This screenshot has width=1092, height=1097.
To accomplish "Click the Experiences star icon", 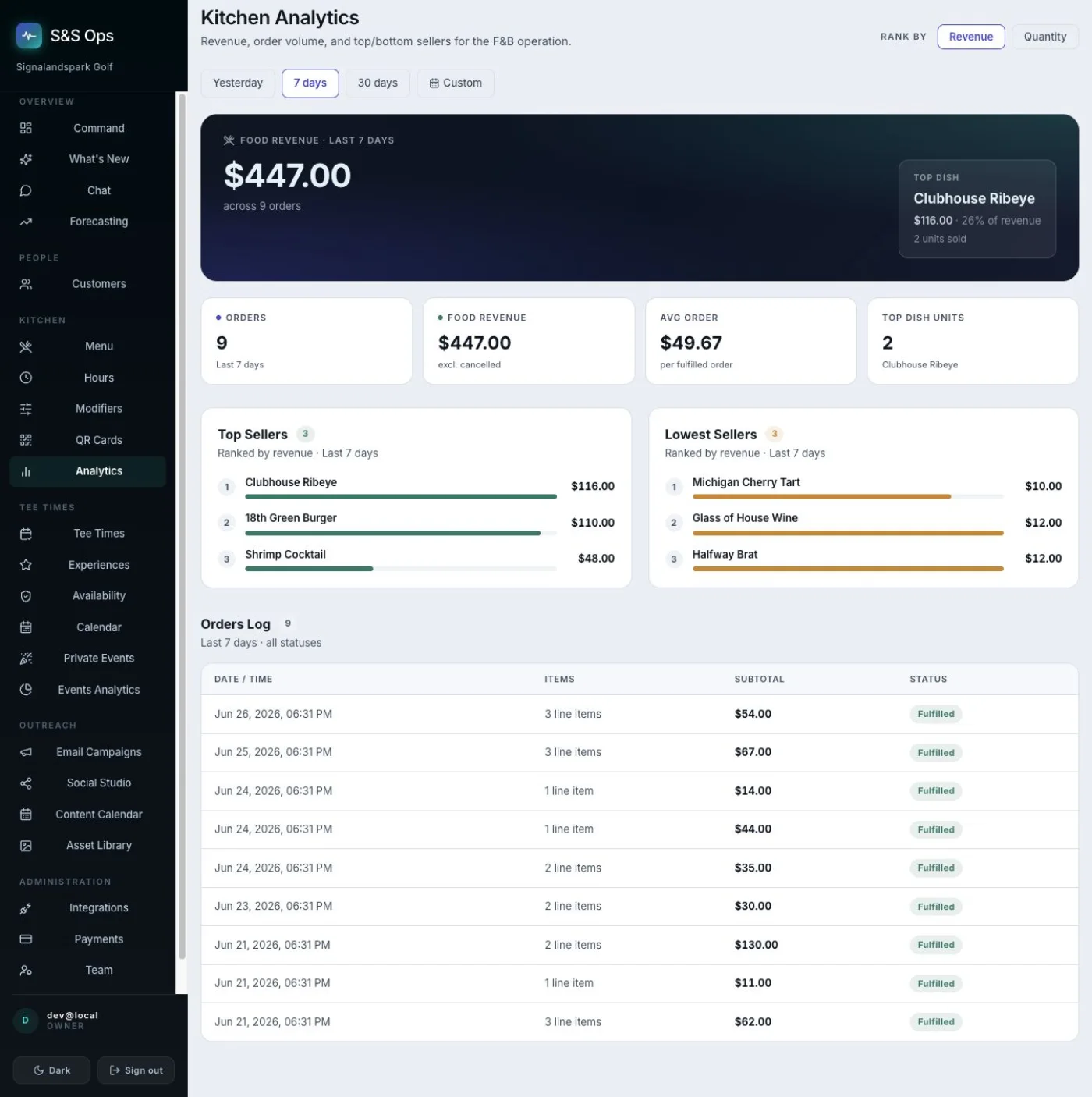I will [x=26, y=565].
